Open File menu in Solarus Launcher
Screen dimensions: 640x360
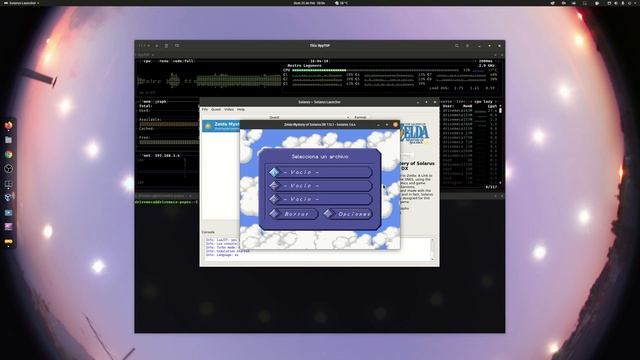click(205, 109)
